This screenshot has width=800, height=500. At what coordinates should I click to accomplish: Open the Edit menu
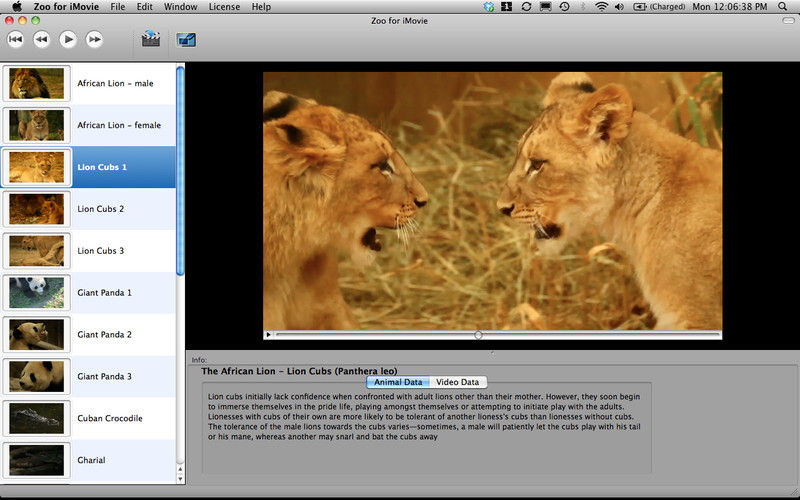144,7
